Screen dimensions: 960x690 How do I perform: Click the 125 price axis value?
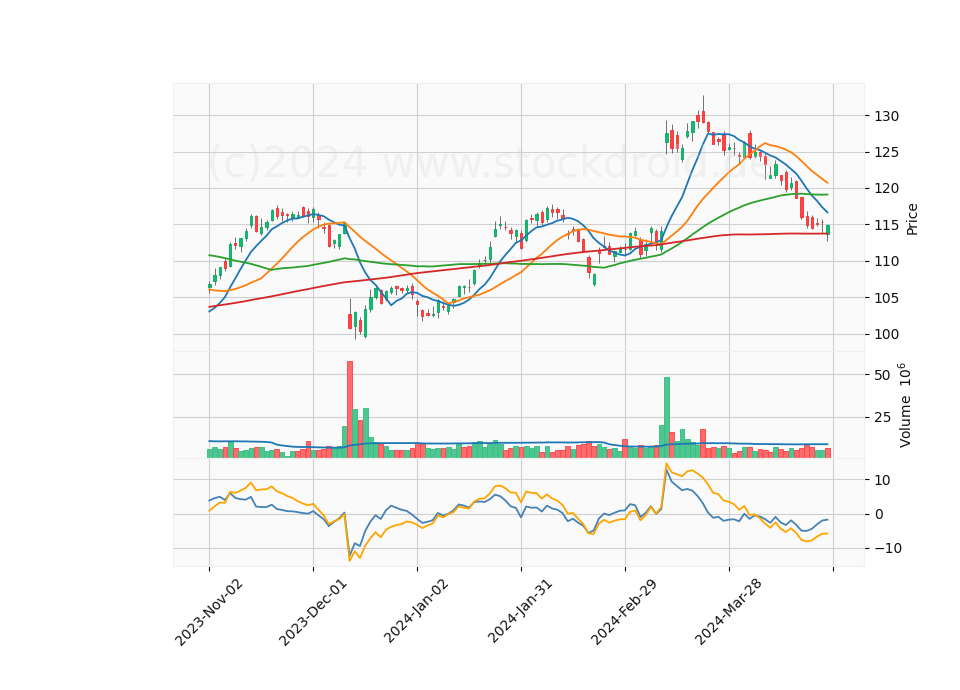click(x=887, y=152)
